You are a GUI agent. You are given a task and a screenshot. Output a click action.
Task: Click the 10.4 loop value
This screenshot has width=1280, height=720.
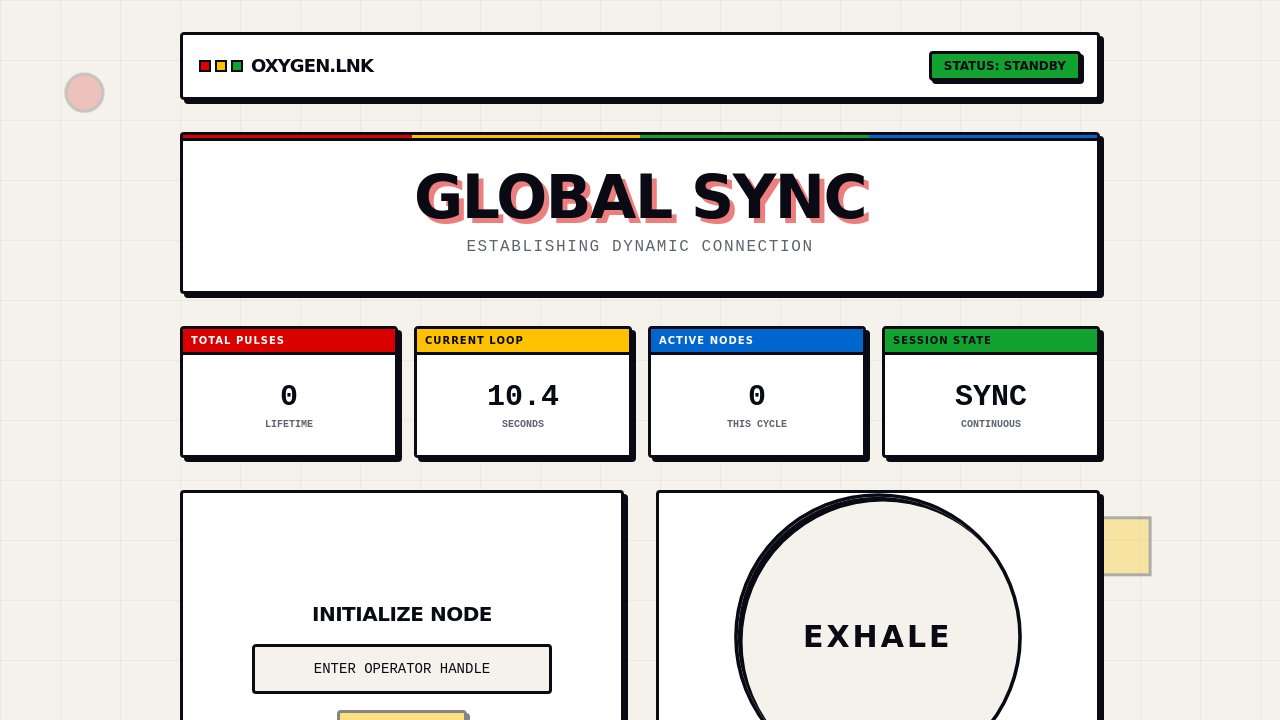tap(523, 396)
